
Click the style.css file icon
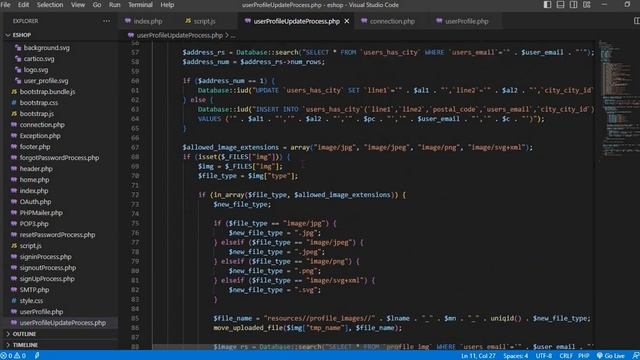coord(14,301)
